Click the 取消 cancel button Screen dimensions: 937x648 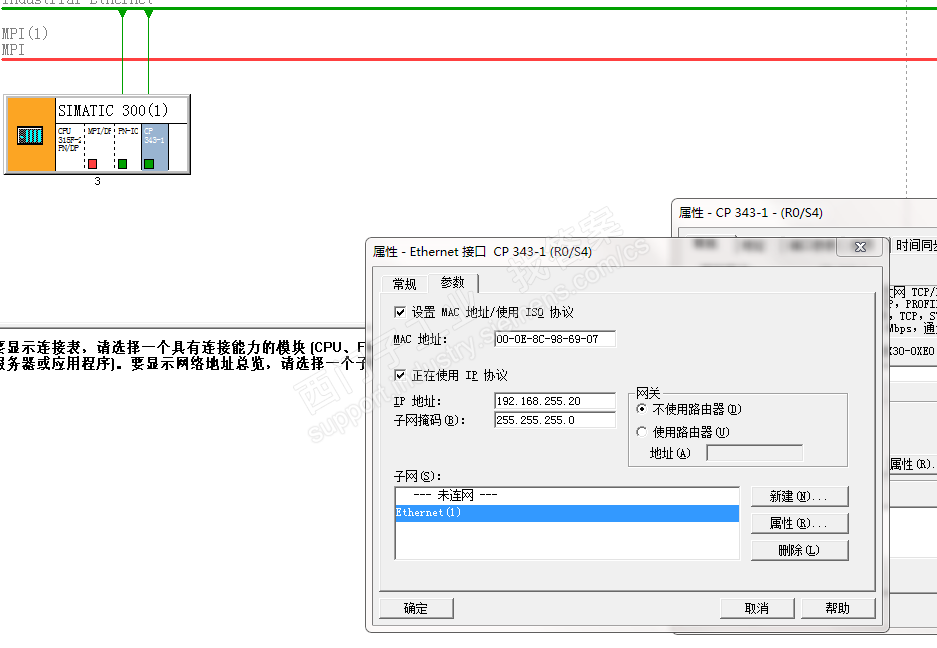click(757, 609)
